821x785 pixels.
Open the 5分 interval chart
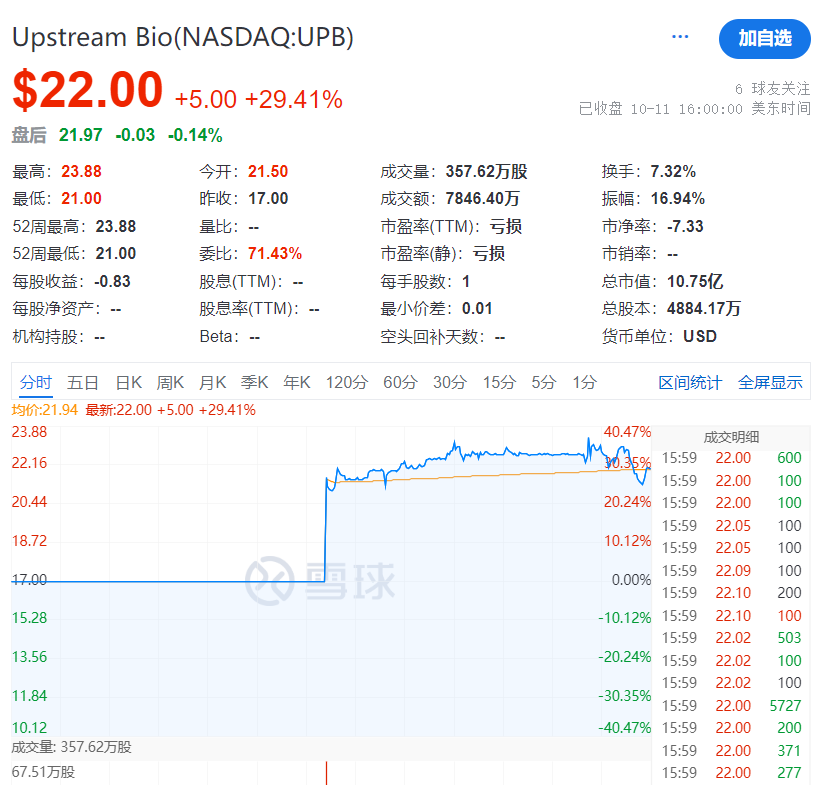click(x=543, y=382)
